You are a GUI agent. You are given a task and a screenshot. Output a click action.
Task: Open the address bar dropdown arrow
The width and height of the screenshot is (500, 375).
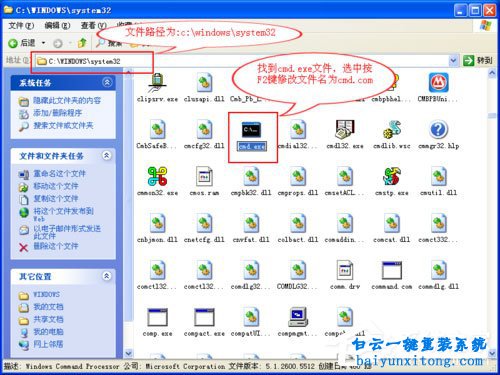[453, 60]
